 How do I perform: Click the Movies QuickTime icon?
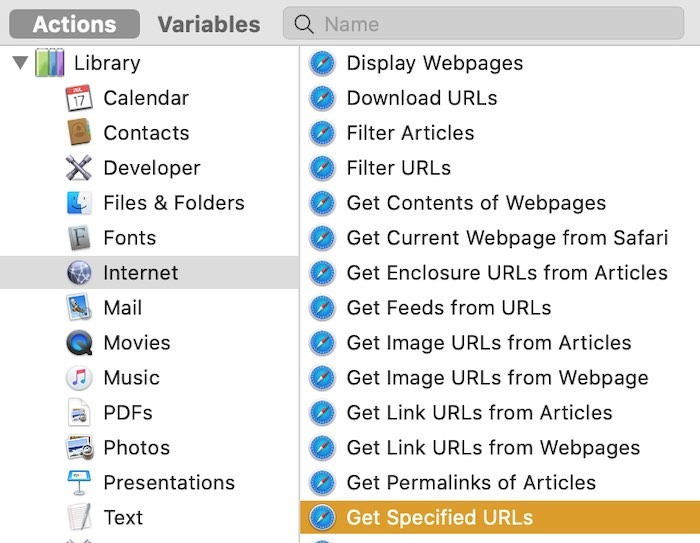click(79, 343)
